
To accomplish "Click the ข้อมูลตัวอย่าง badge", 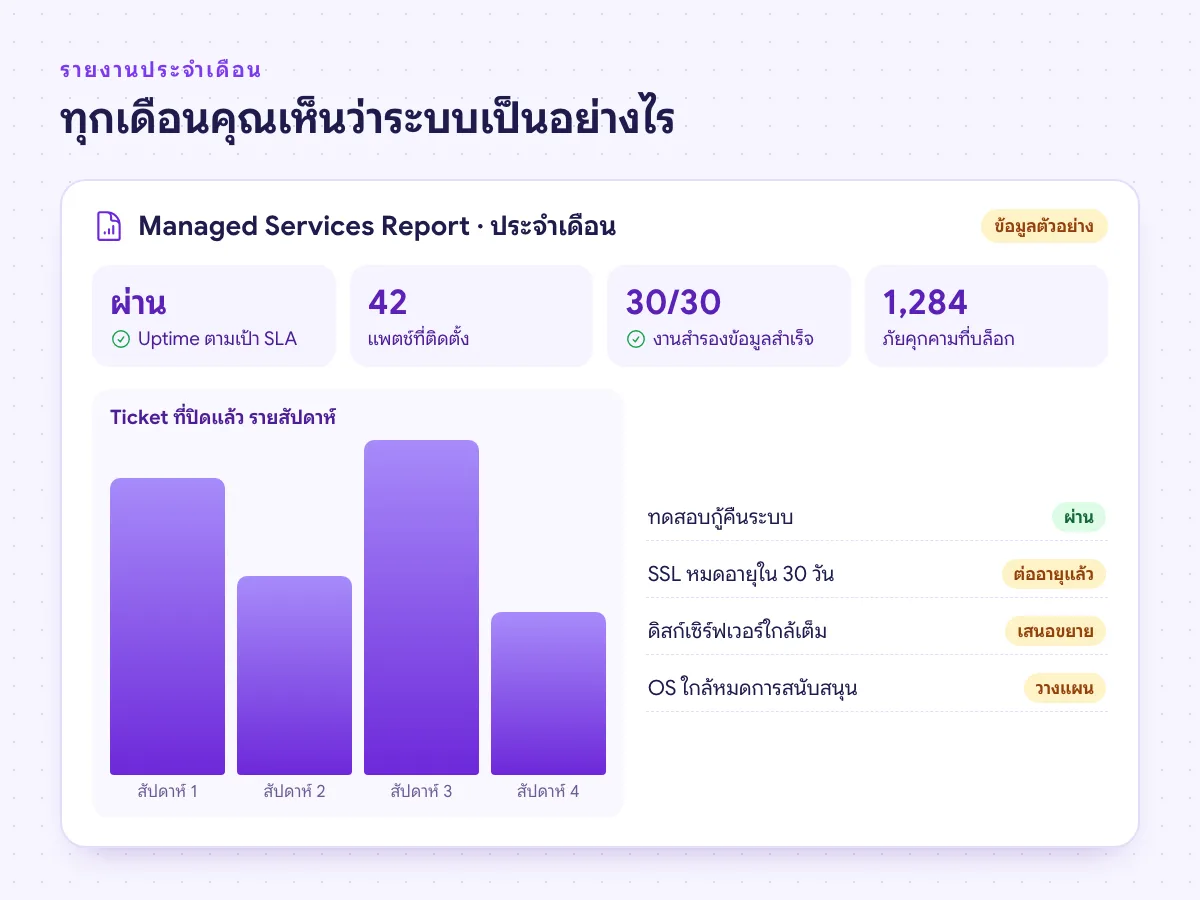I will tap(1044, 226).
